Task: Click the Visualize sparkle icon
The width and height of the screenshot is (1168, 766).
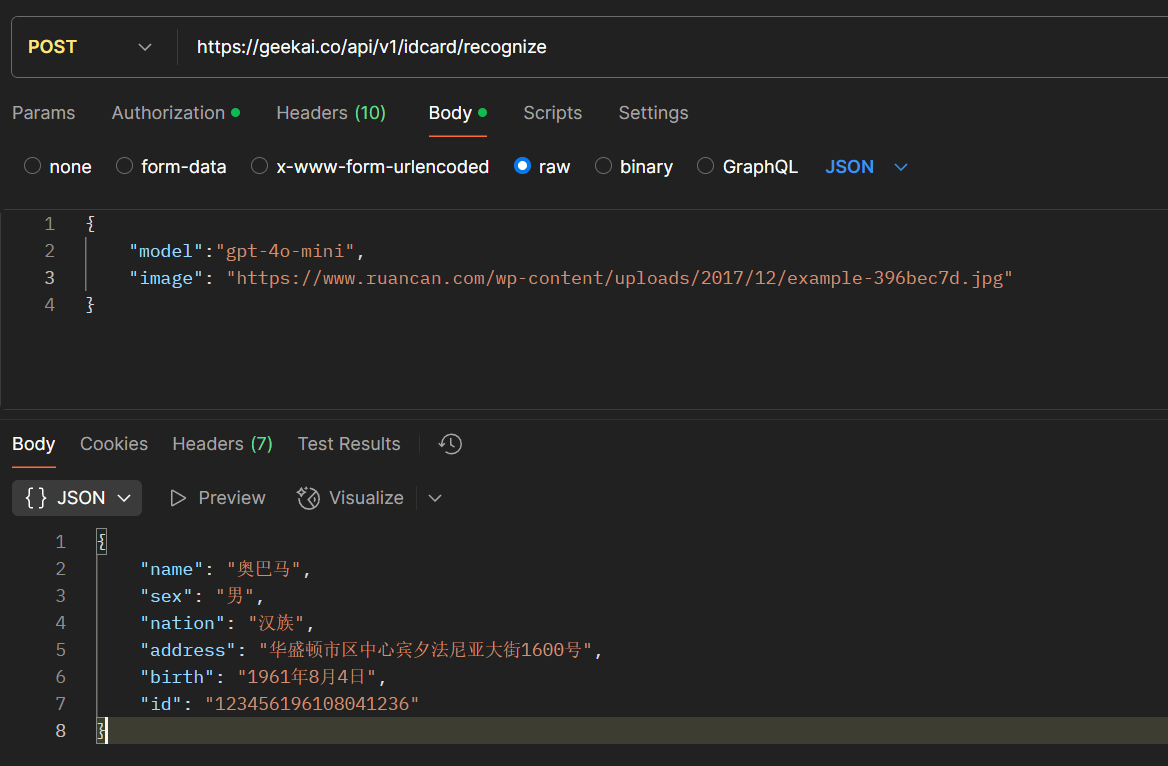Action: coord(308,498)
